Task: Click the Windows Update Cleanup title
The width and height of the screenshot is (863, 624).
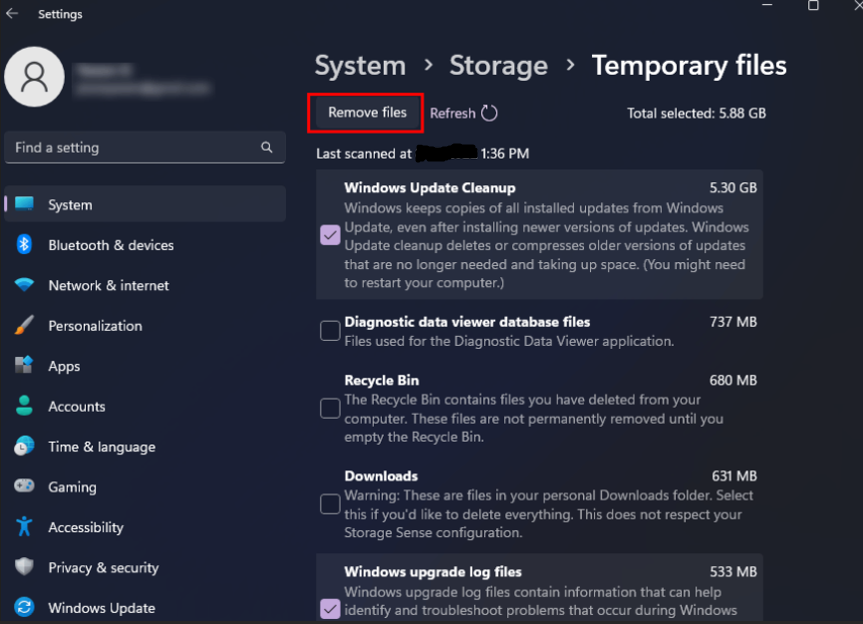Action: point(430,188)
